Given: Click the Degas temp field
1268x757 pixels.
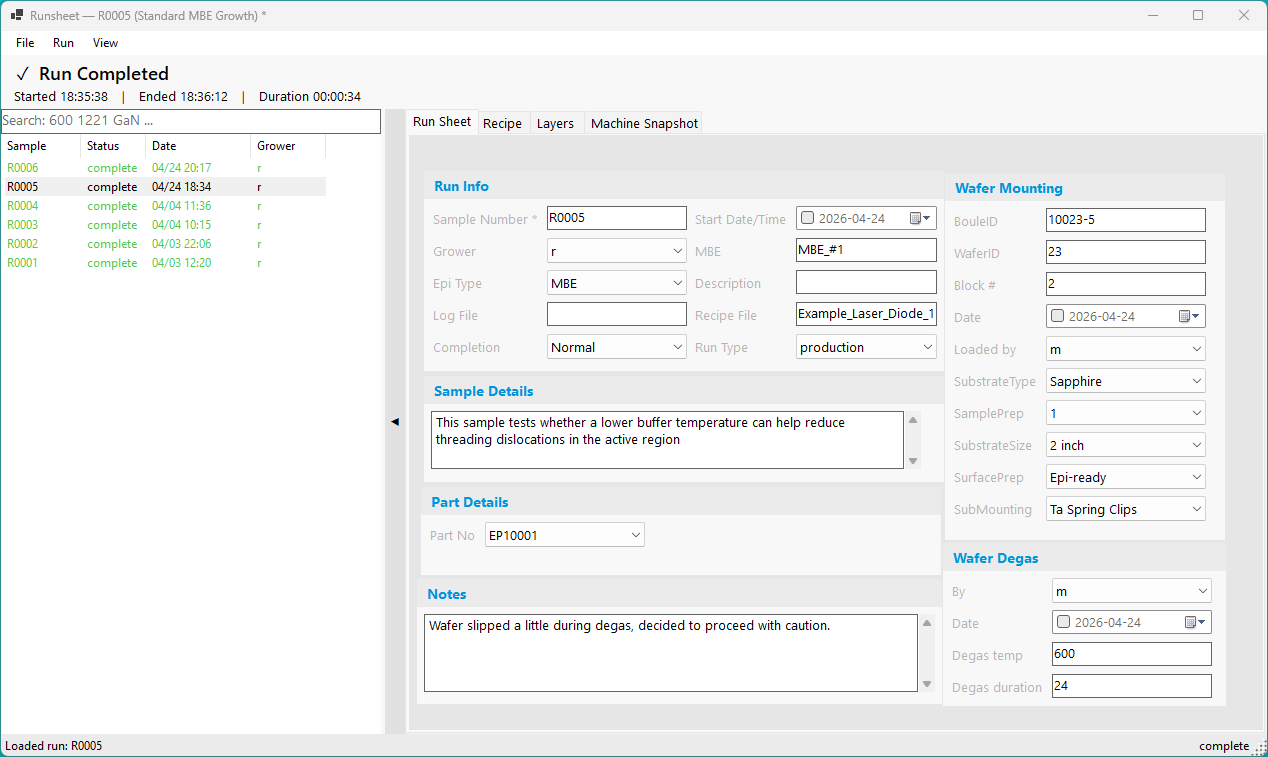Looking at the screenshot, I should click(1132, 654).
